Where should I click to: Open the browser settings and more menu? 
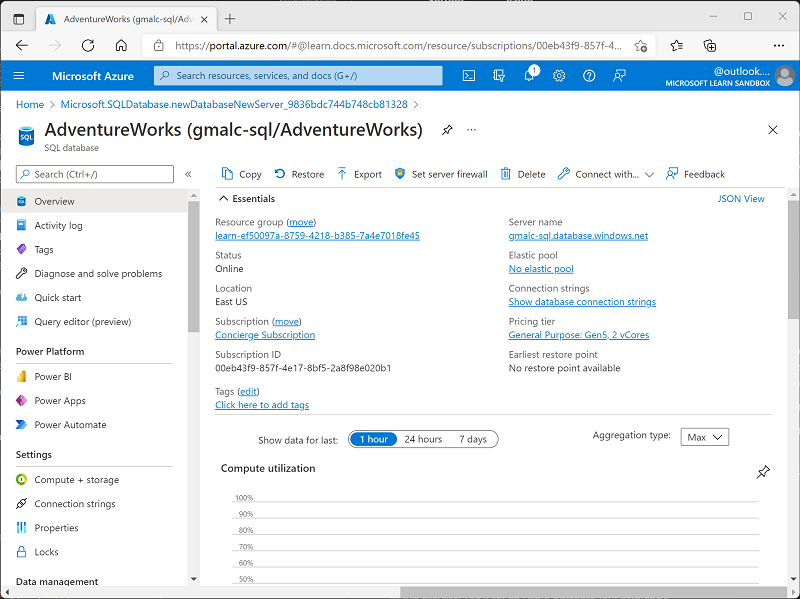pos(779,46)
